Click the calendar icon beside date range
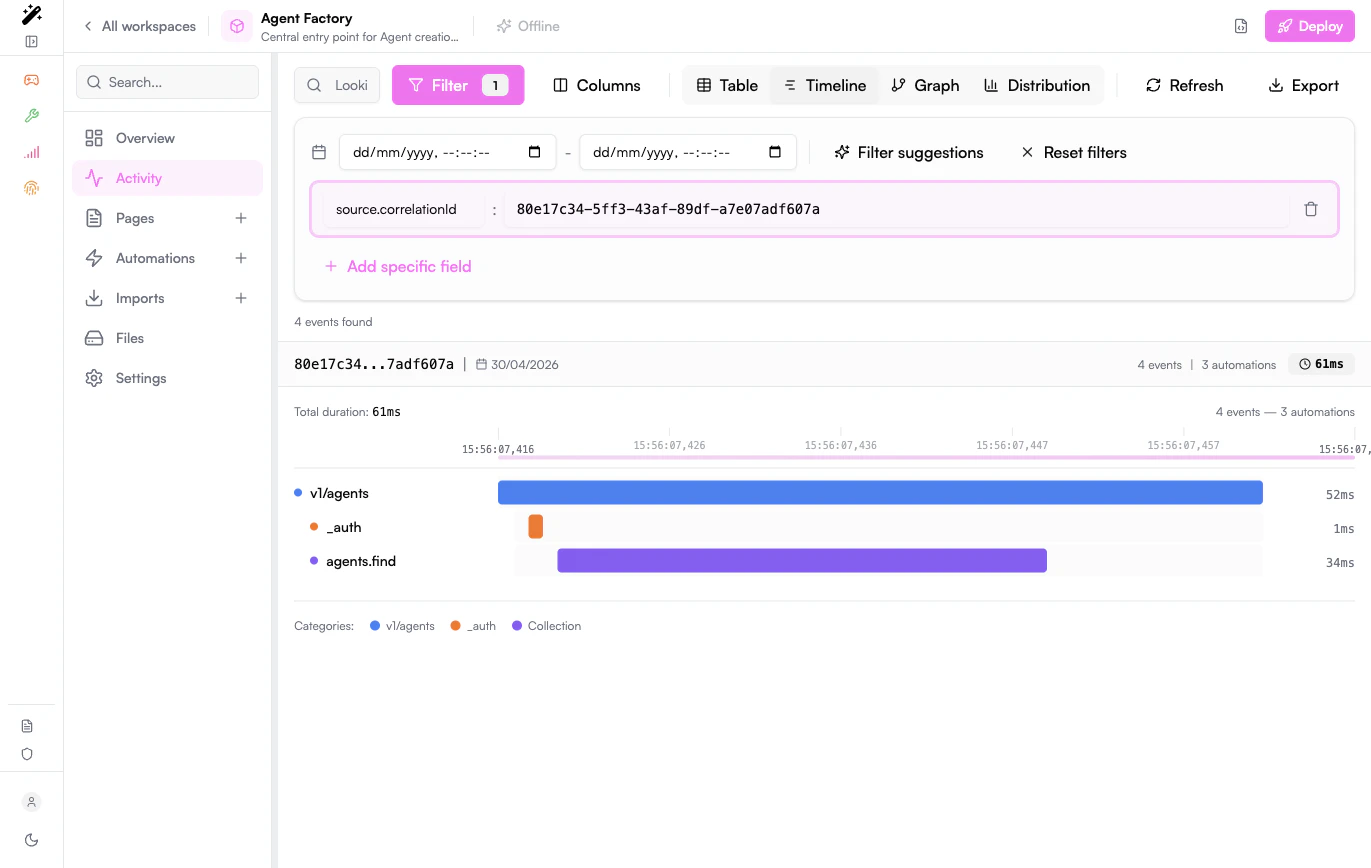1371x868 pixels. [319, 152]
